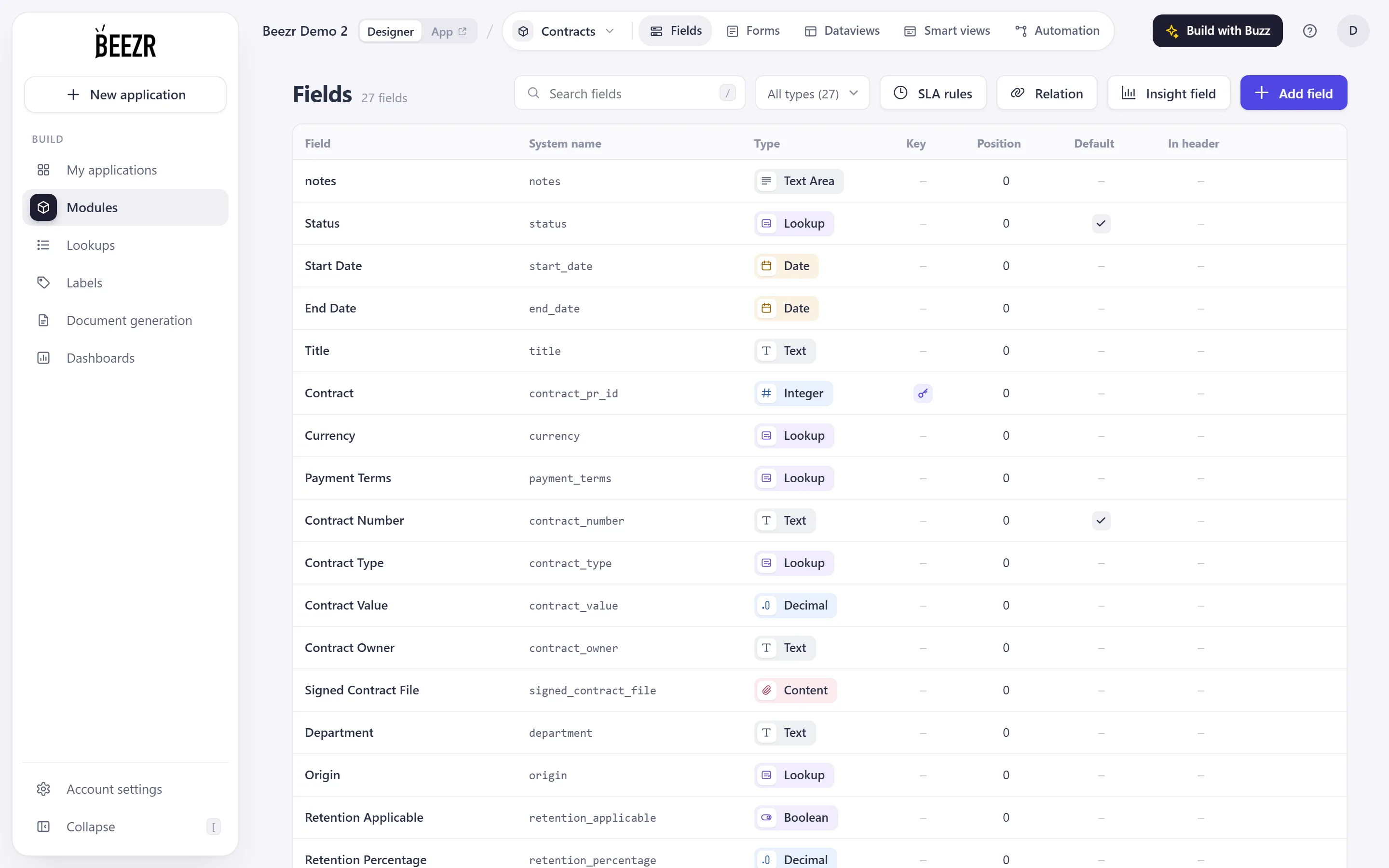The height and width of the screenshot is (868, 1389).
Task: Focus the Search fields input
Action: point(630,93)
